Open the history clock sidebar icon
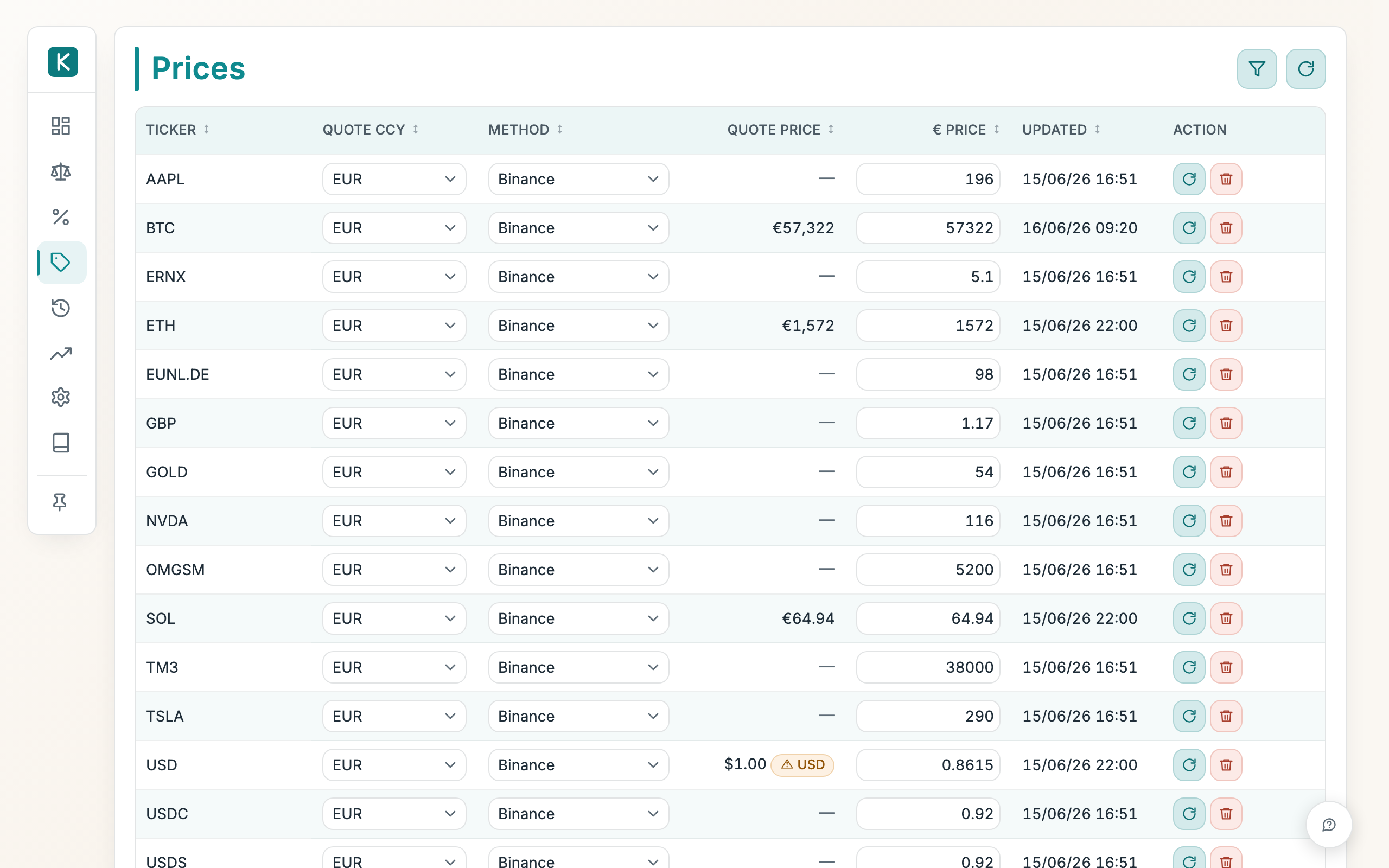Viewport: 1389px width, 868px height. (x=61, y=308)
